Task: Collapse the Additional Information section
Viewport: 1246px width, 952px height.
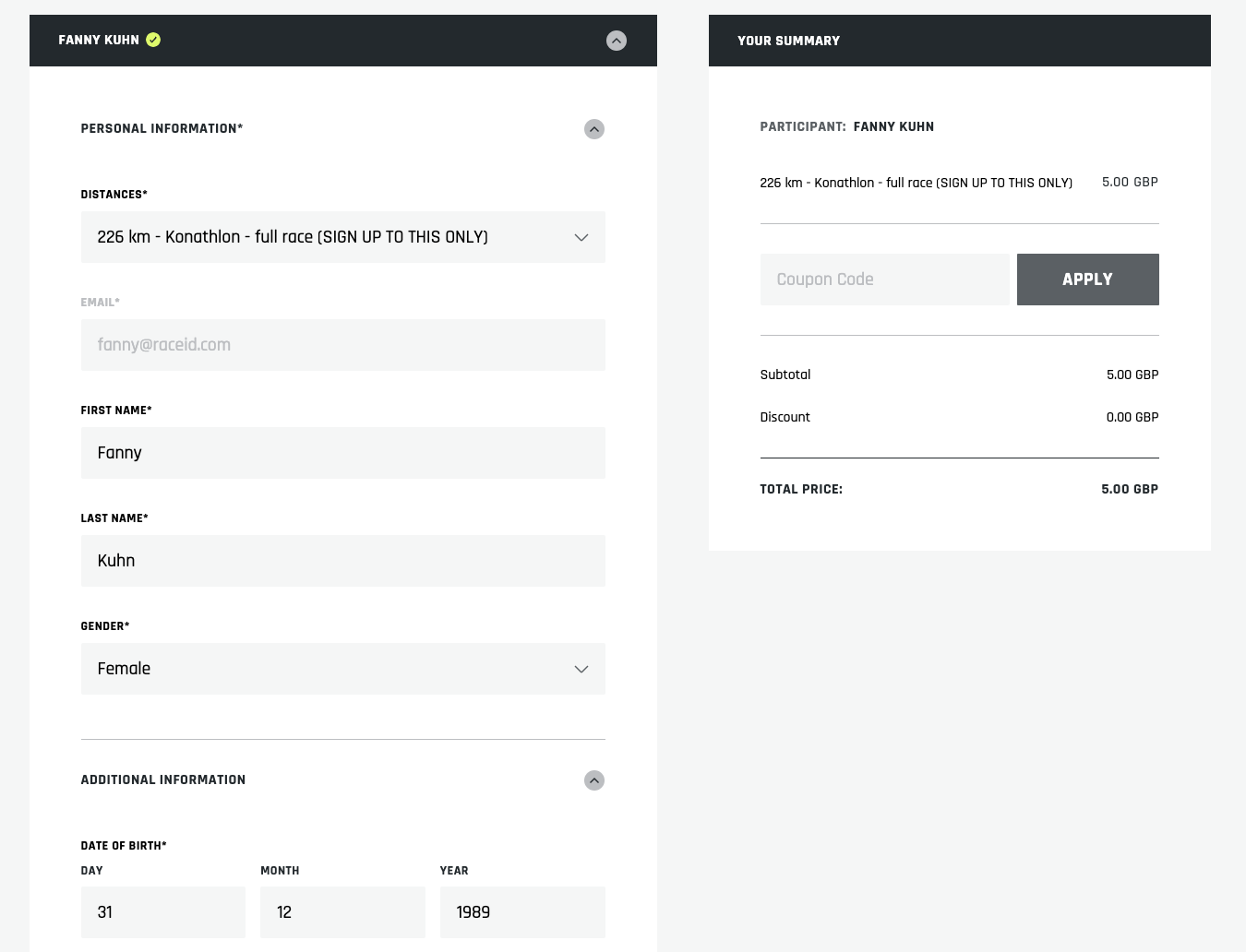Action: 594,780
